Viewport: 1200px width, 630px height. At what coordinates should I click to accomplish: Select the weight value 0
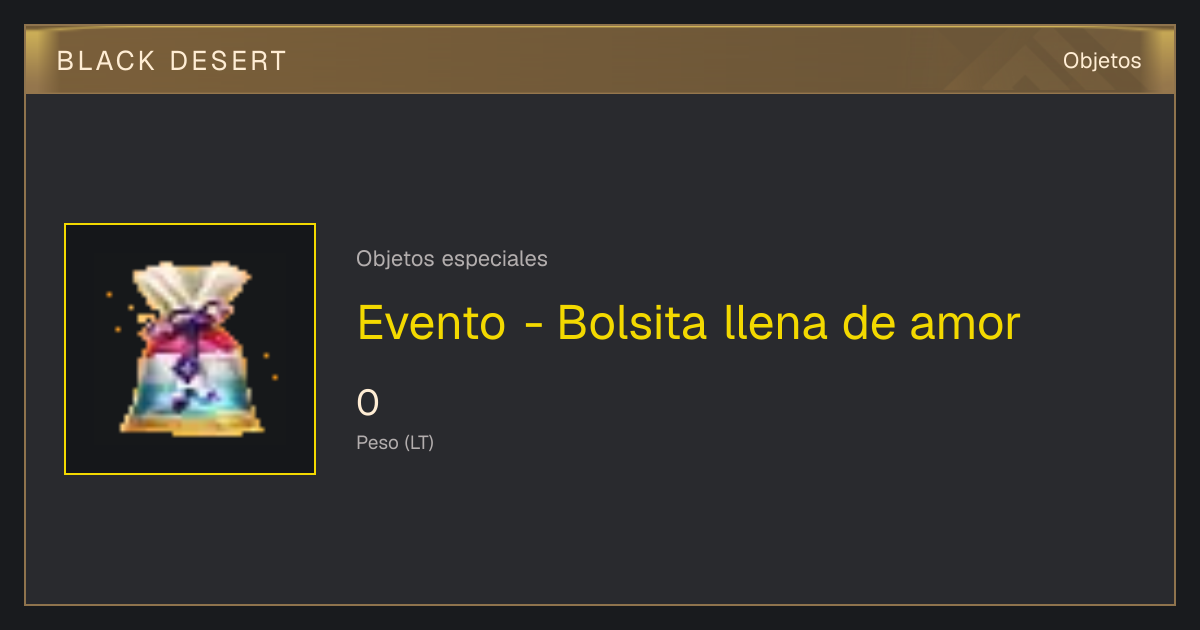click(x=368, y=403)
